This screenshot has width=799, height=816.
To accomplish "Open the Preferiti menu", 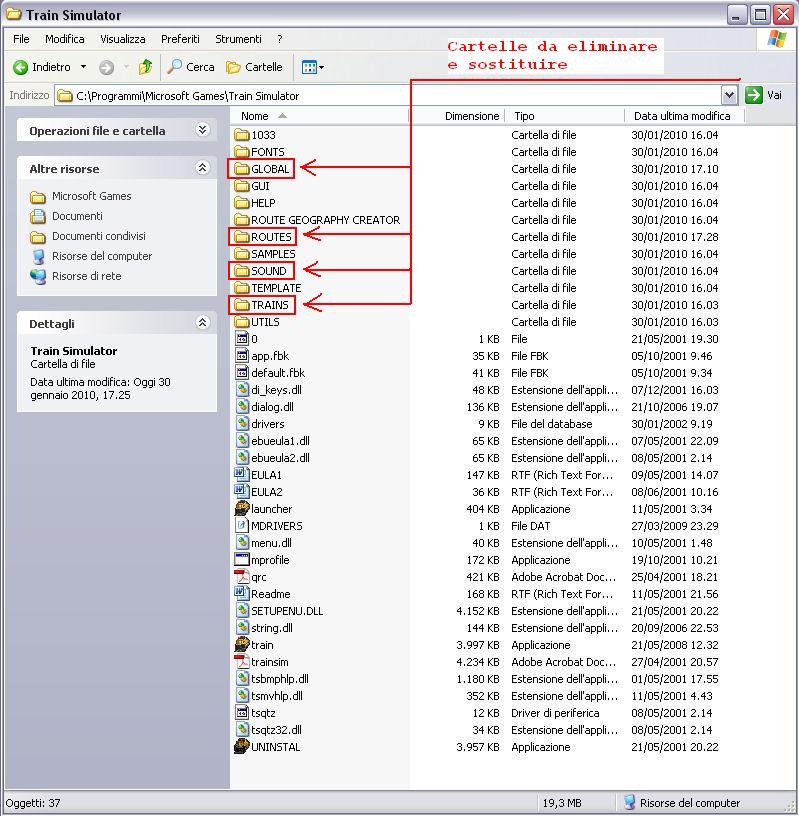I will coord(180,39).
